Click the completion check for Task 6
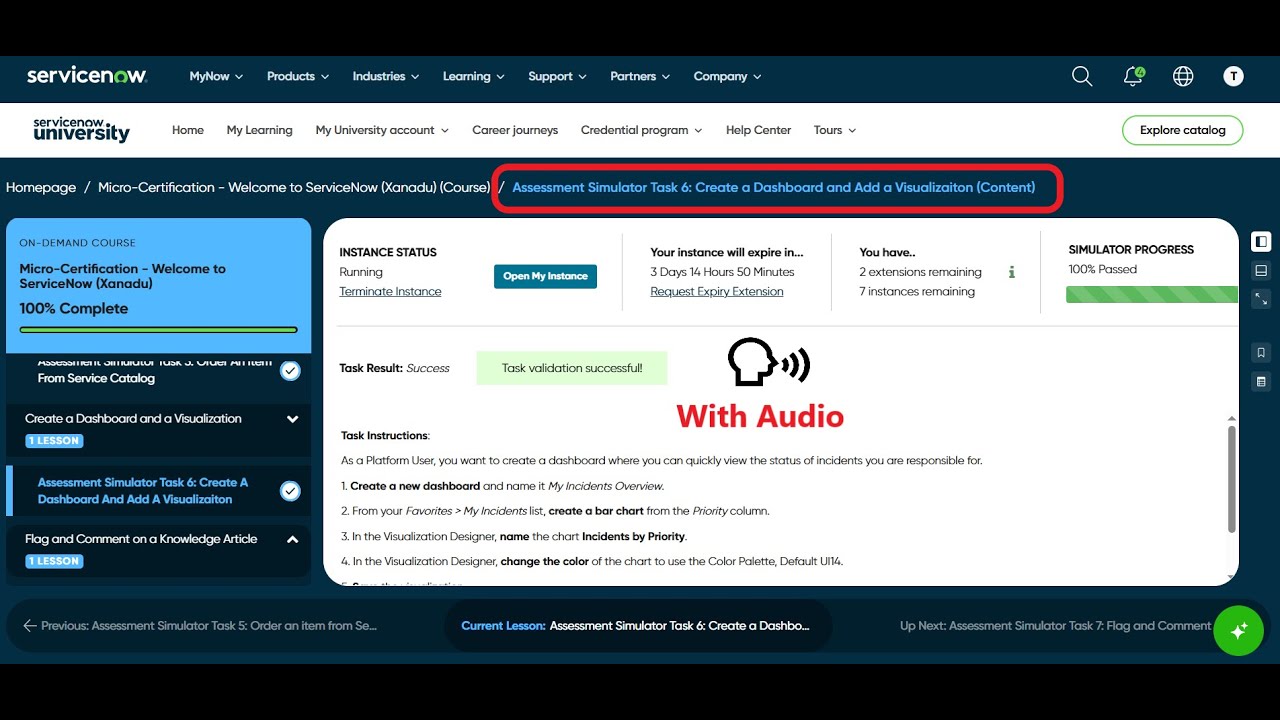This screenshot has width=1280, height=720. click(290, 491)
